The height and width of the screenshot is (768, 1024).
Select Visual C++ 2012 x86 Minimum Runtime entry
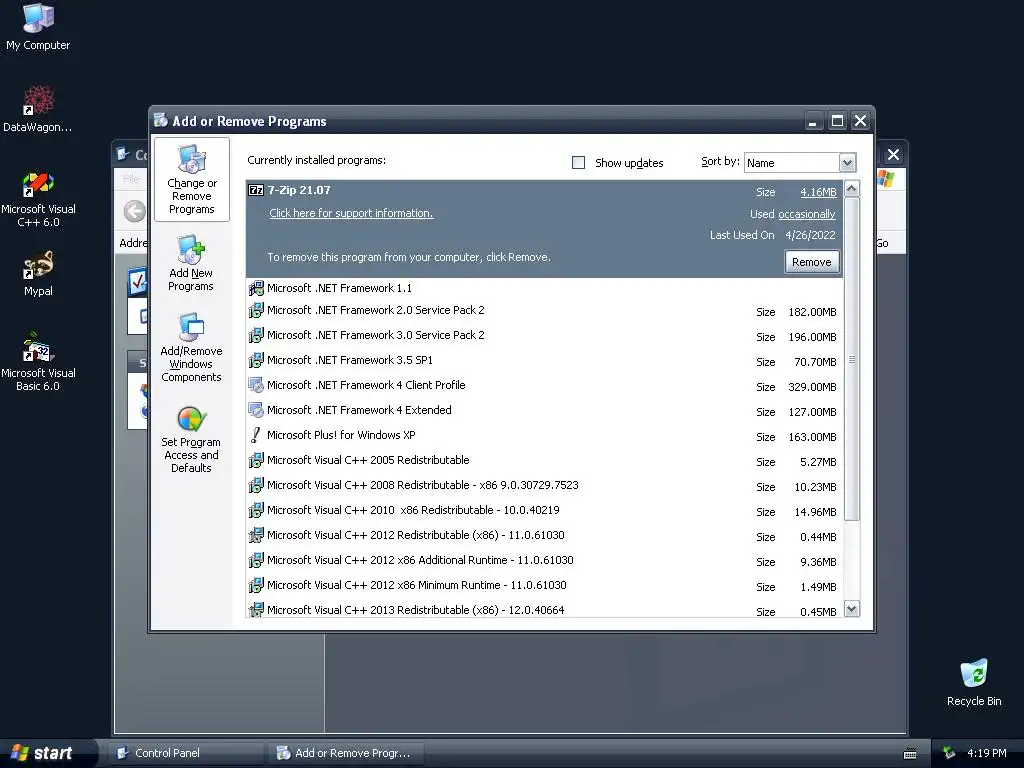[x=545, y=585]
